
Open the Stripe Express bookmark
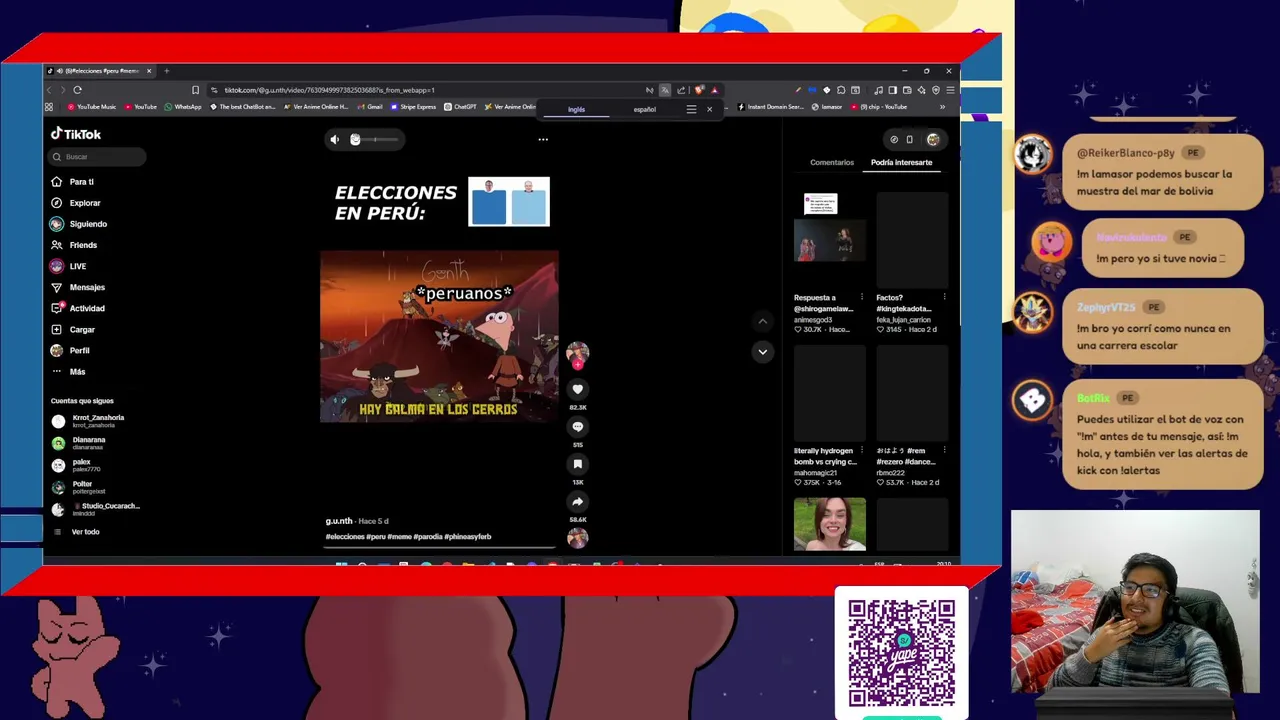[414, 107]
